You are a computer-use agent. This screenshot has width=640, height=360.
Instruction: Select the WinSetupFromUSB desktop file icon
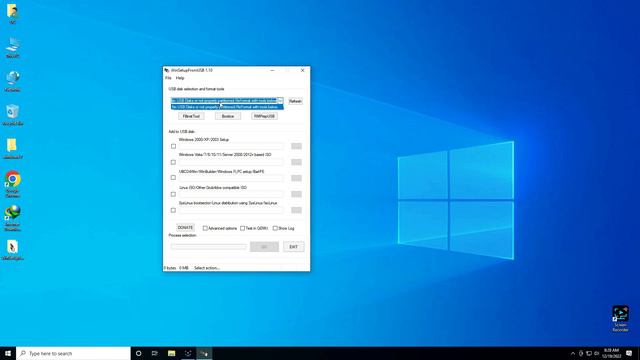[12, 249]
